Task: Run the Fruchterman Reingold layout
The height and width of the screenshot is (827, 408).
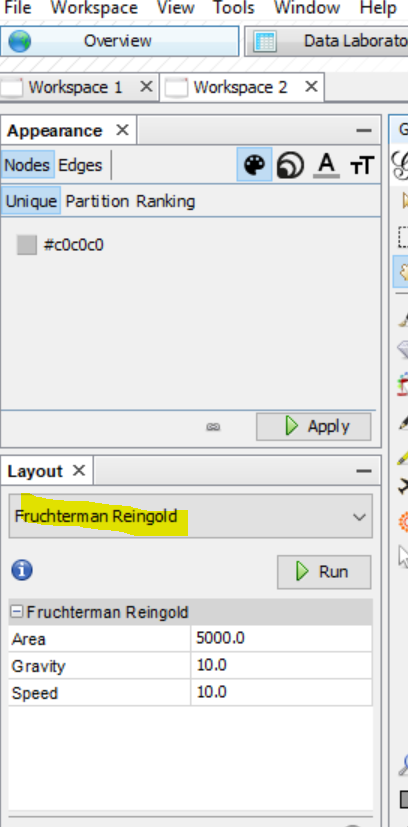Action: tap(324, 572)
